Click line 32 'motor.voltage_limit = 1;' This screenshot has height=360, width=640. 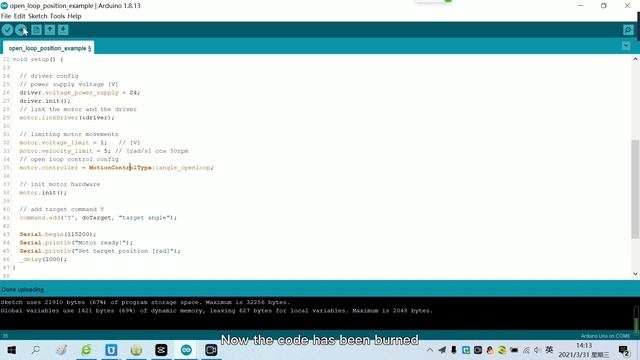[63, 142]
